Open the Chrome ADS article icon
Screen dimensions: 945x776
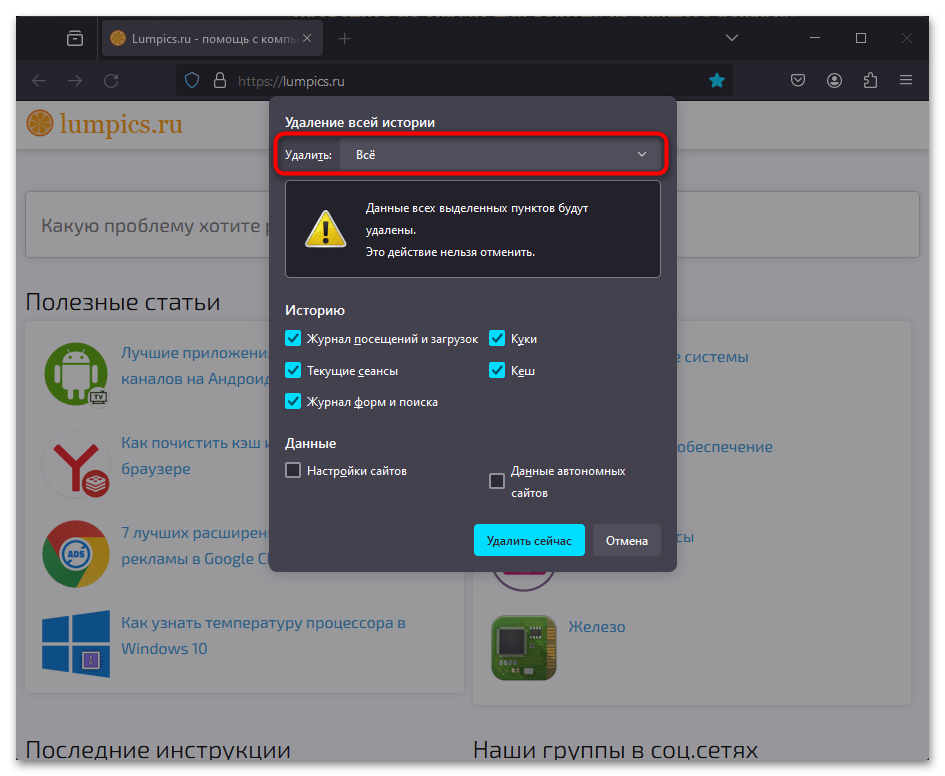click(76, 554)
